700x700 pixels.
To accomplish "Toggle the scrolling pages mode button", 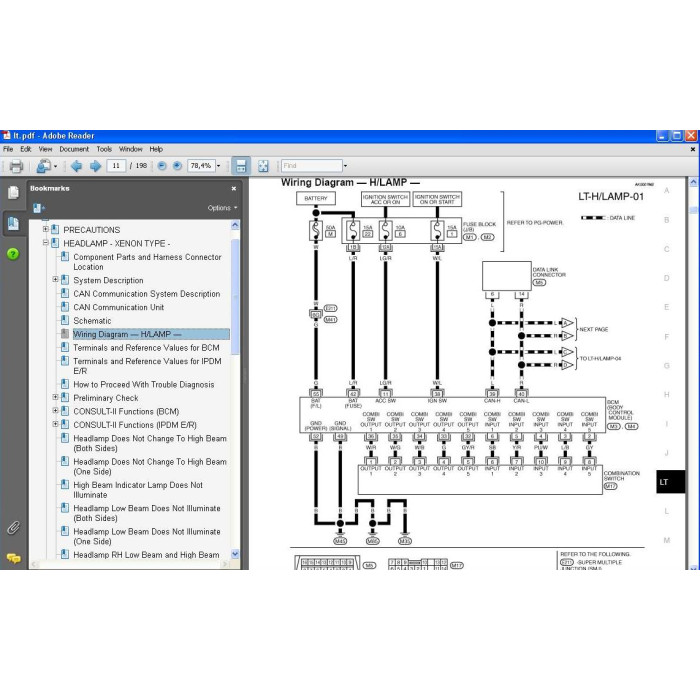I will (x=241, y=166).
